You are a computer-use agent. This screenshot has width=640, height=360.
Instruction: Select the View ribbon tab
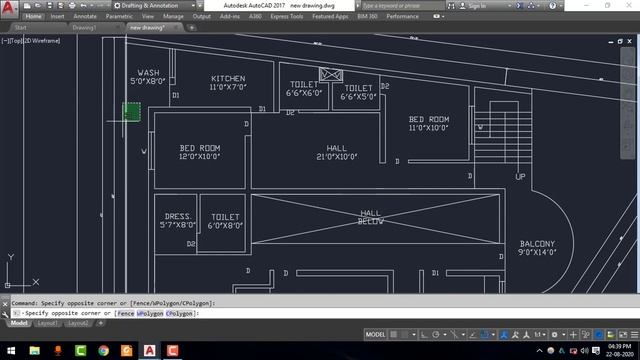click(148, 16)
